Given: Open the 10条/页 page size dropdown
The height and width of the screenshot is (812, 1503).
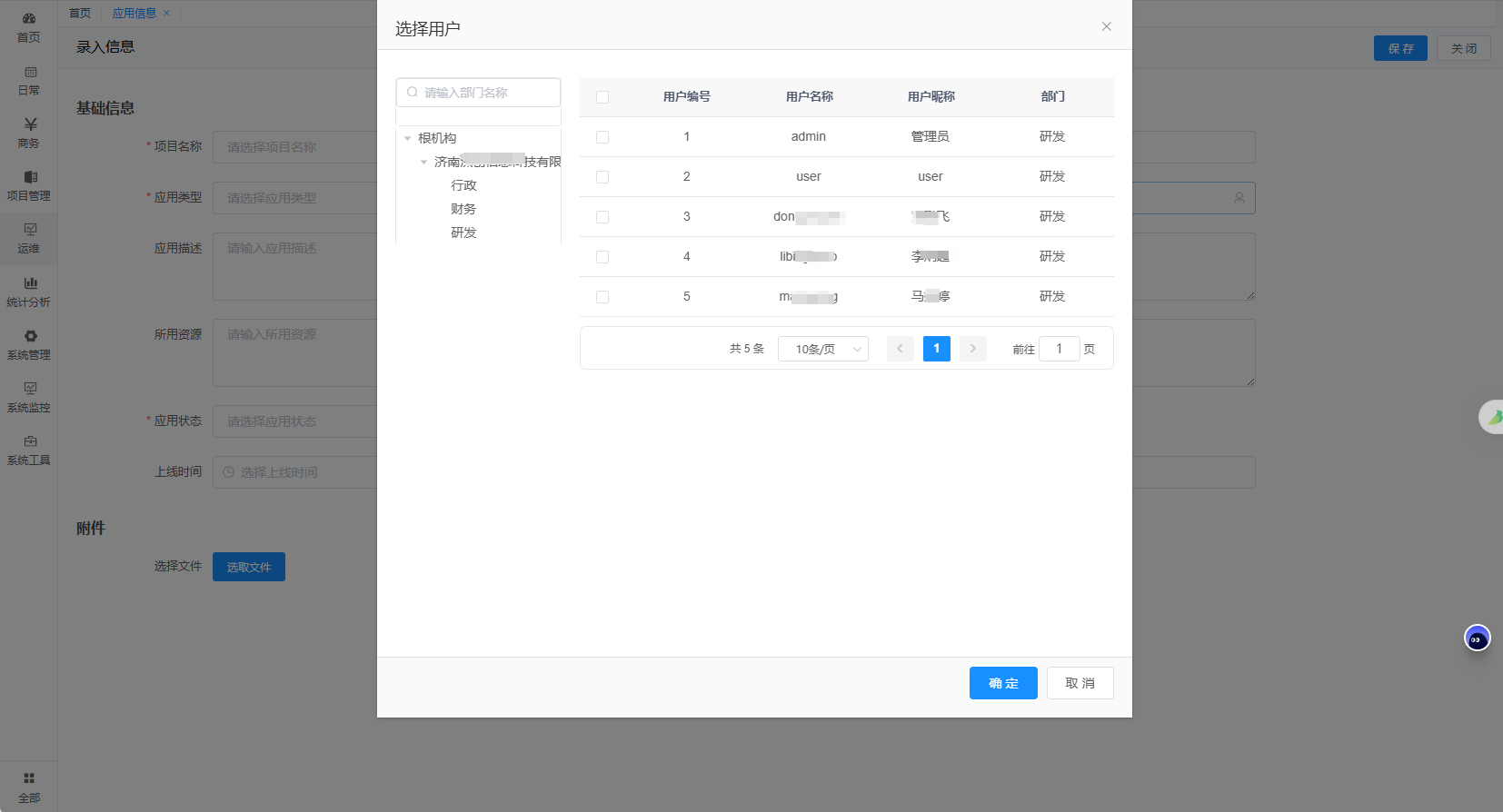Looking at the screenshot, I should (822, 349).
